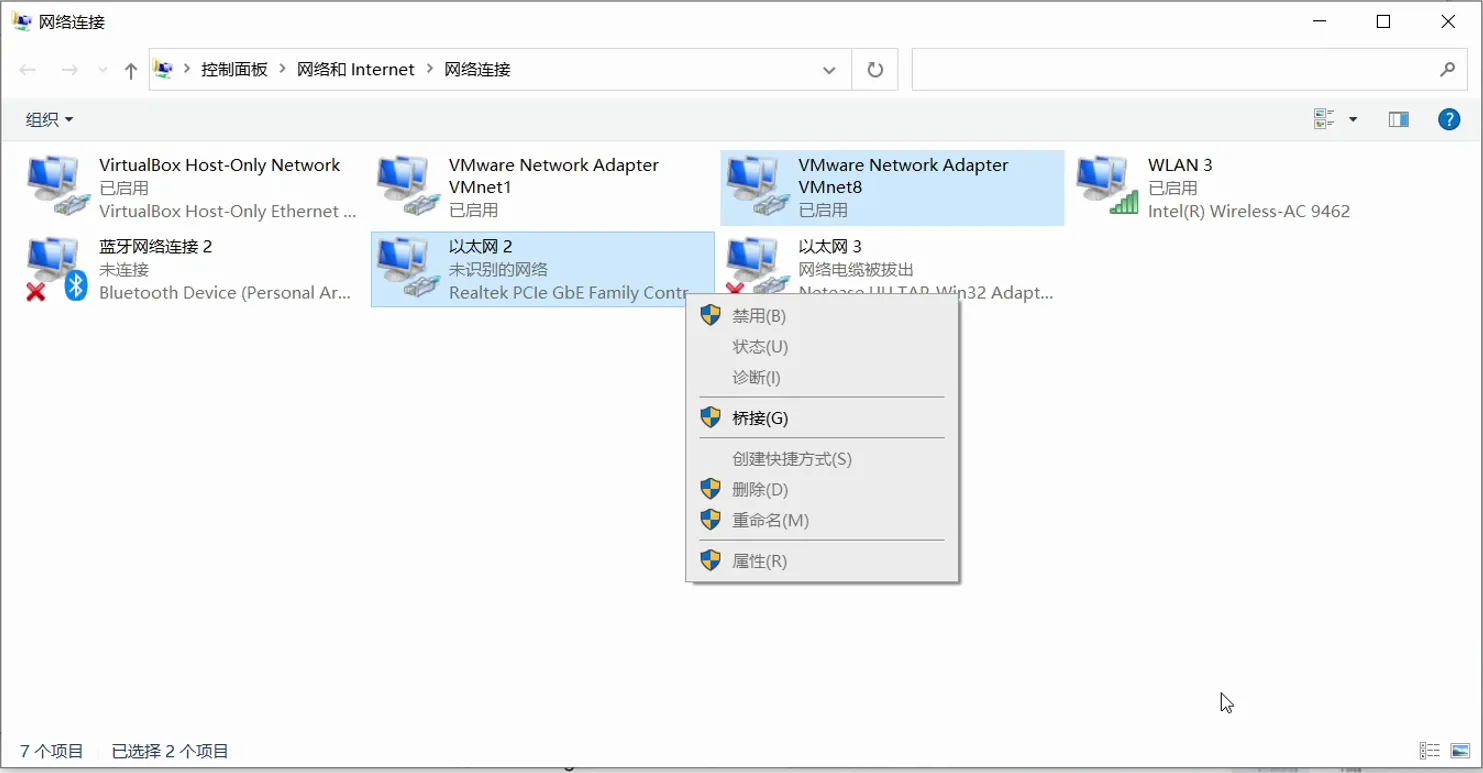This screenshot has height=773, width=1483.
Task: Expand the recent locations dropdown arrow
Action: tap(102, 70)
